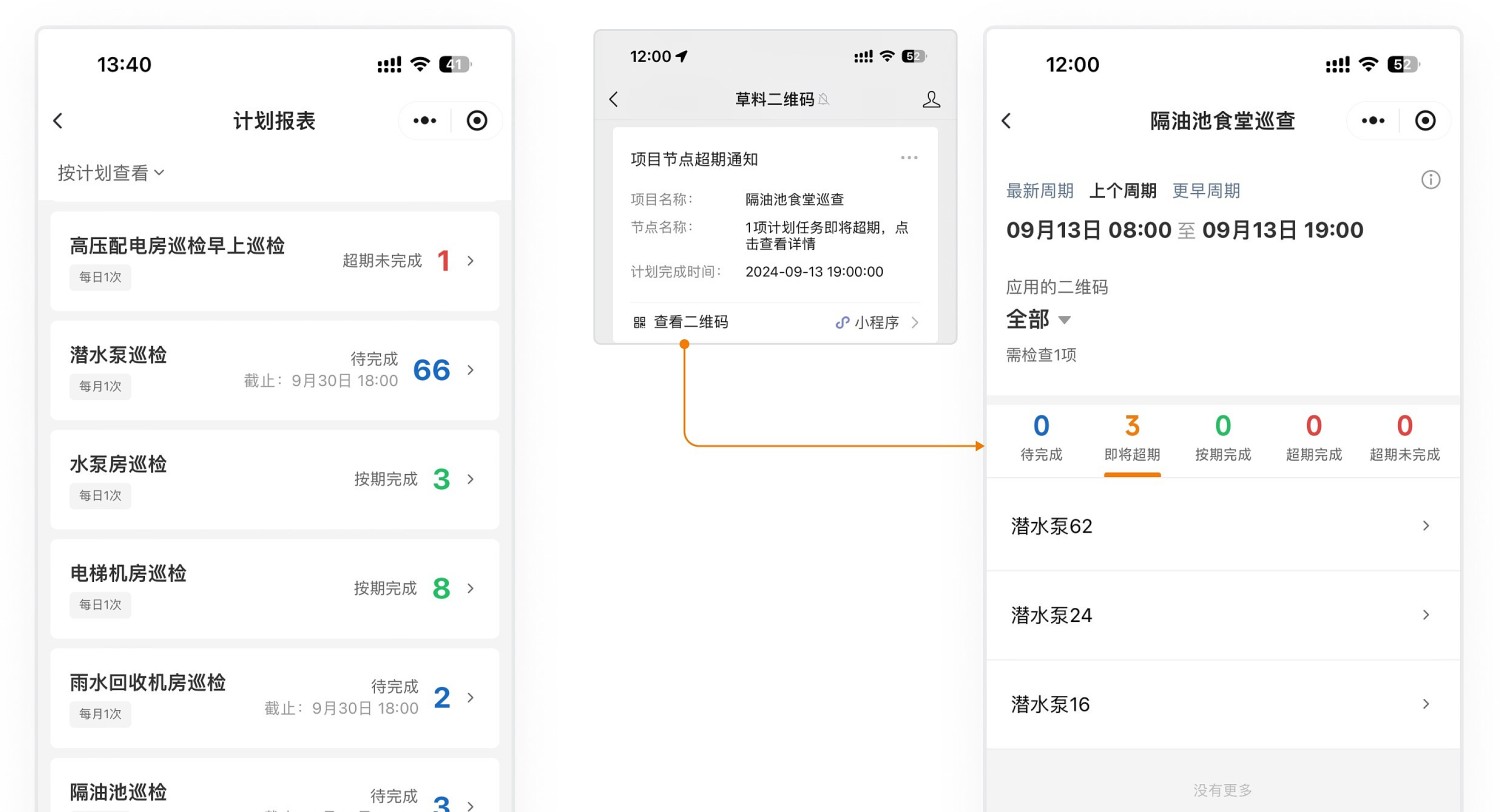Click the info icon on 隔油池食堂巡查
This screenshot has height=812, width=1500.
(x=1431, y=180)
